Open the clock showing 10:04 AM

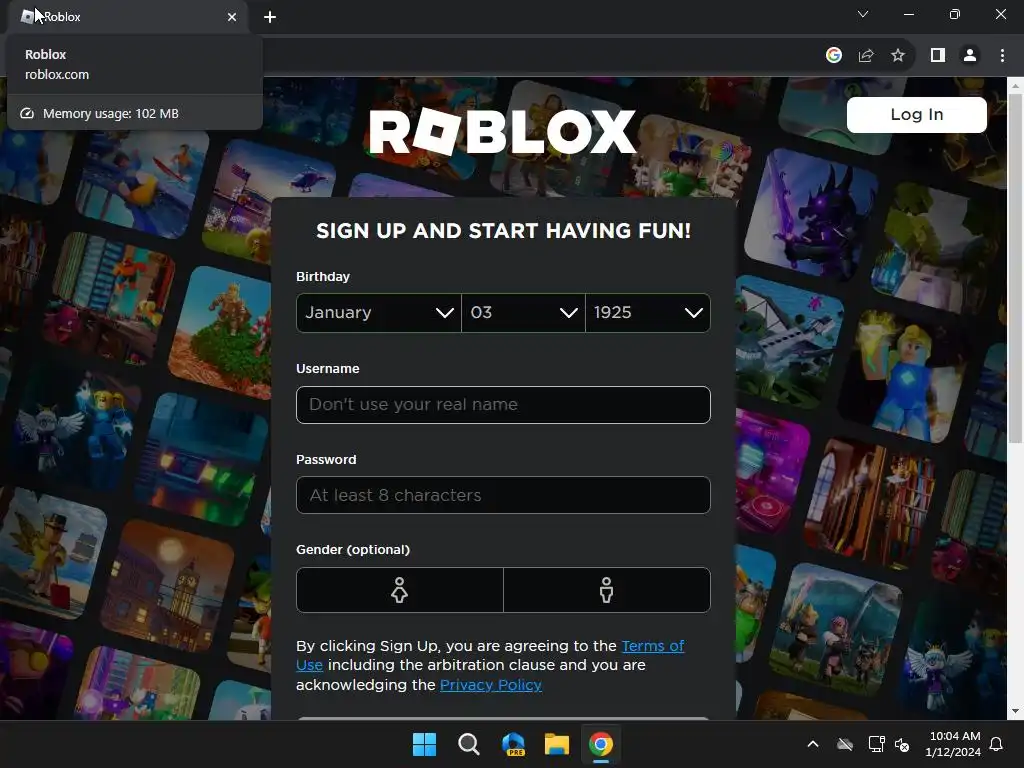point(953,744)
